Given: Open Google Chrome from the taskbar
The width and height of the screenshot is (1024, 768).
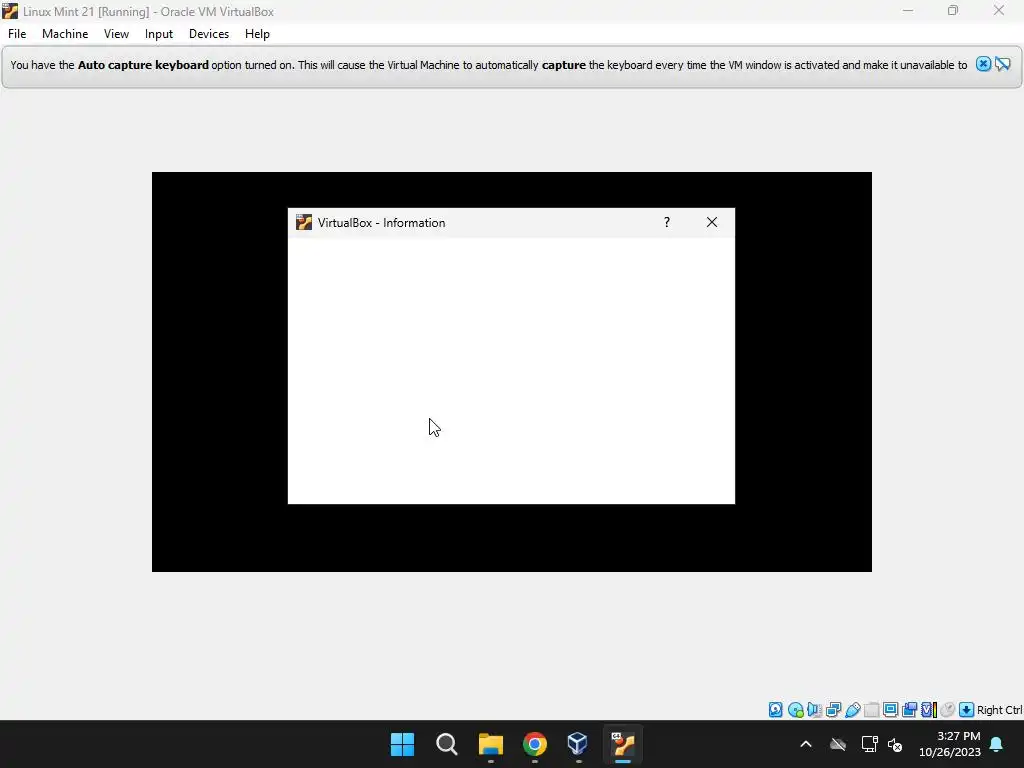Looking at the screenshot, I should pyautogui.click(x=534, y=744).
